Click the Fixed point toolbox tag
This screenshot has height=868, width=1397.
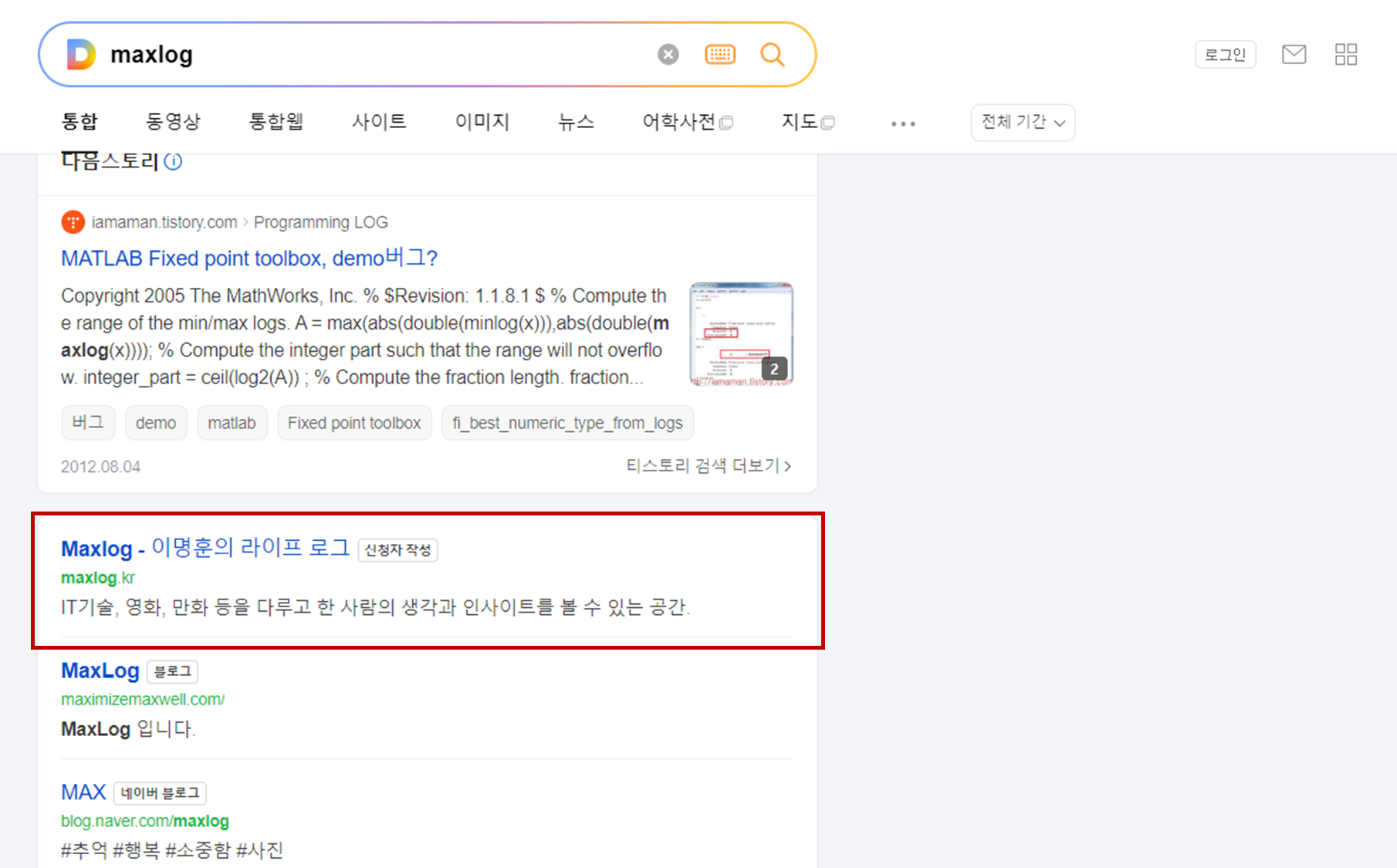pos(354,423)
